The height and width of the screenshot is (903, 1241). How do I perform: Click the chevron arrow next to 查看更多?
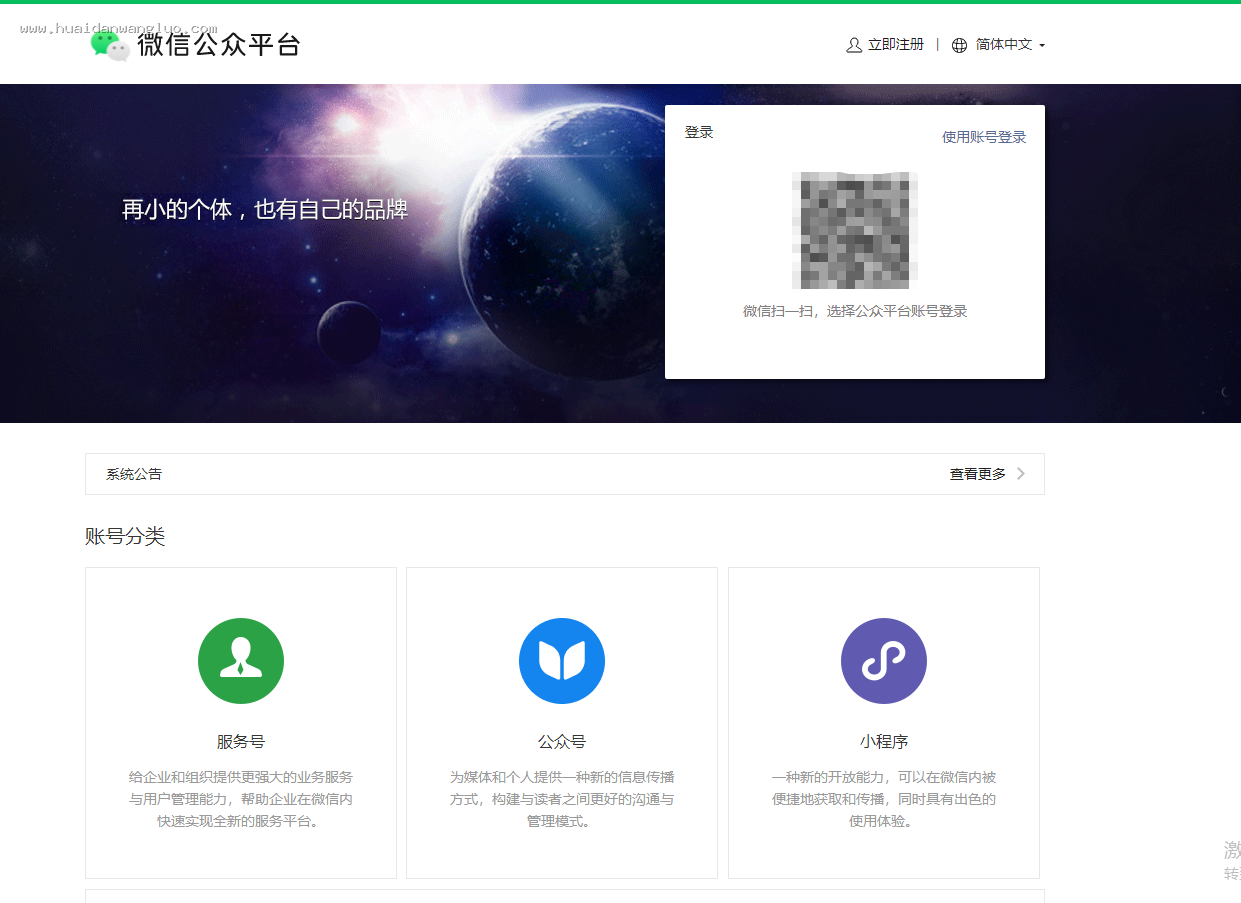tap(1021, 474)
